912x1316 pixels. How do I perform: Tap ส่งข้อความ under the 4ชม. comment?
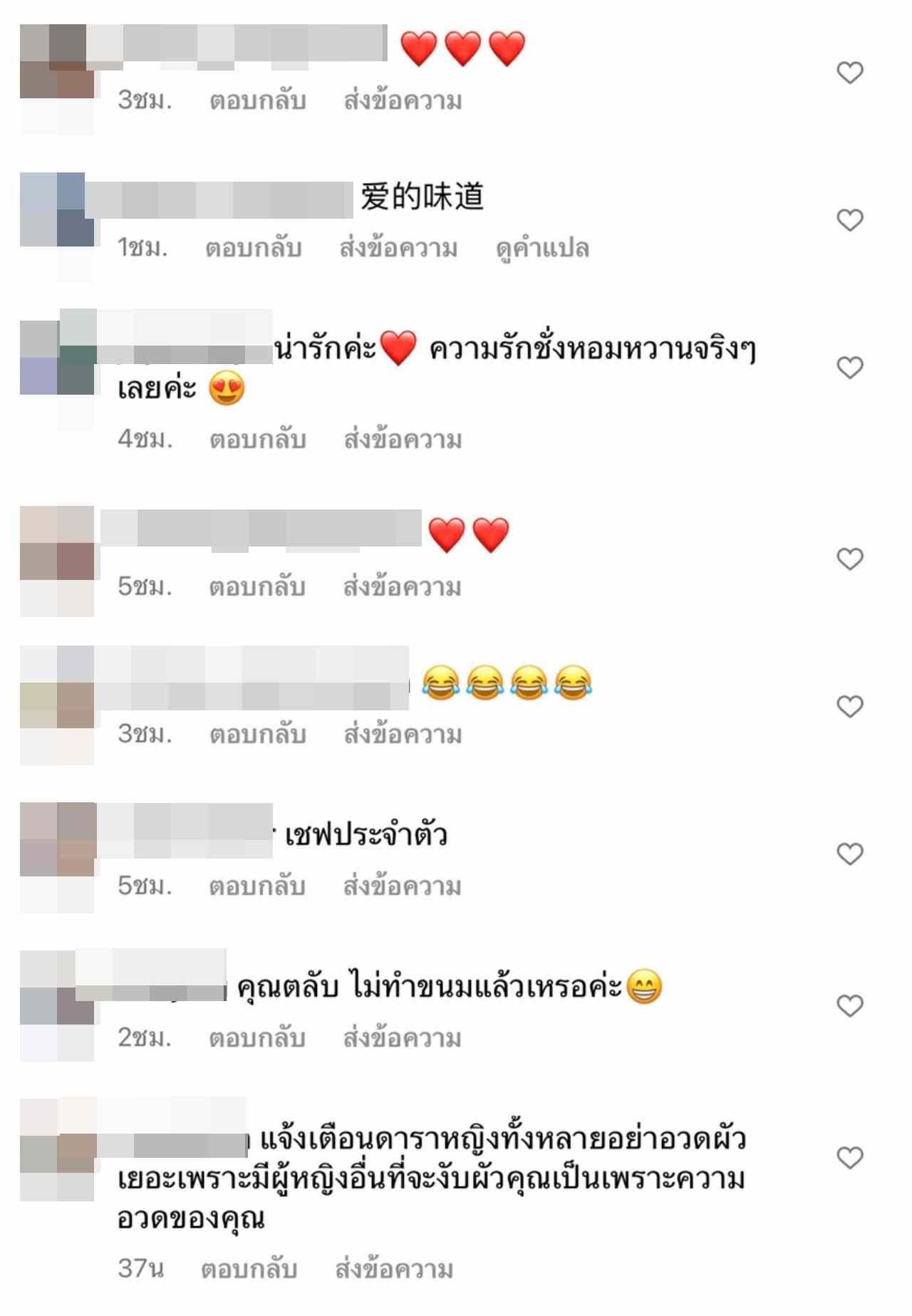403,440
